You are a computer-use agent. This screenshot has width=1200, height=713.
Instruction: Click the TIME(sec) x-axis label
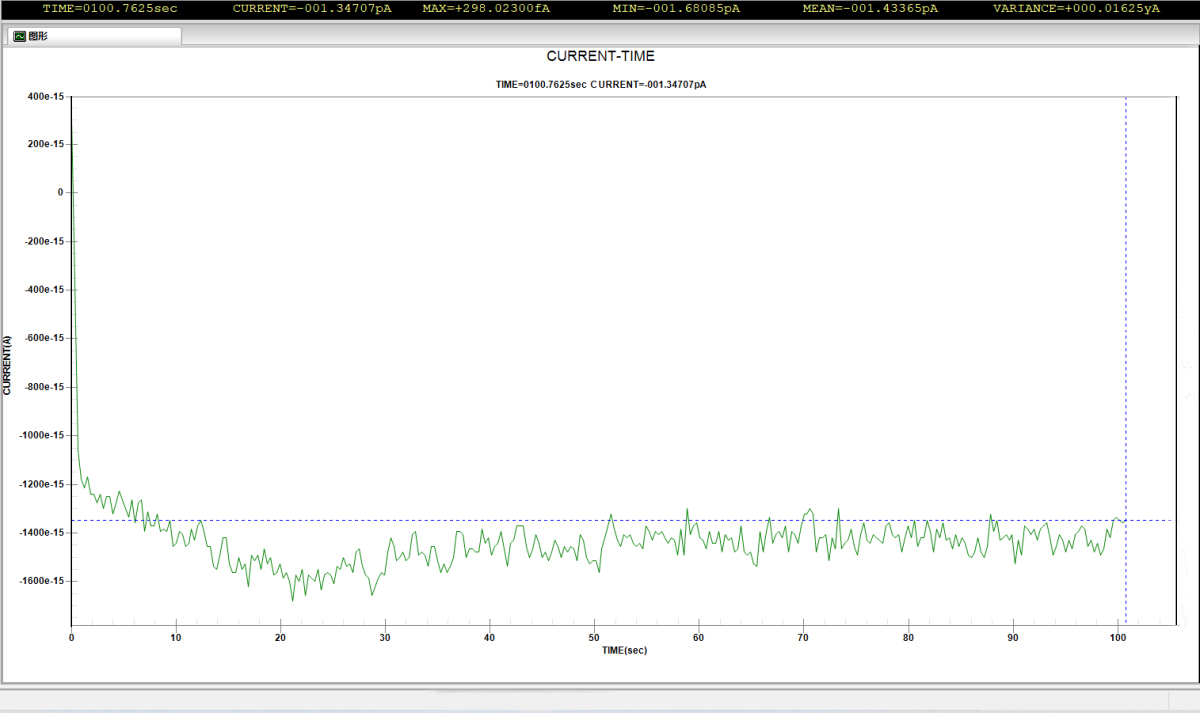(626, 650)
